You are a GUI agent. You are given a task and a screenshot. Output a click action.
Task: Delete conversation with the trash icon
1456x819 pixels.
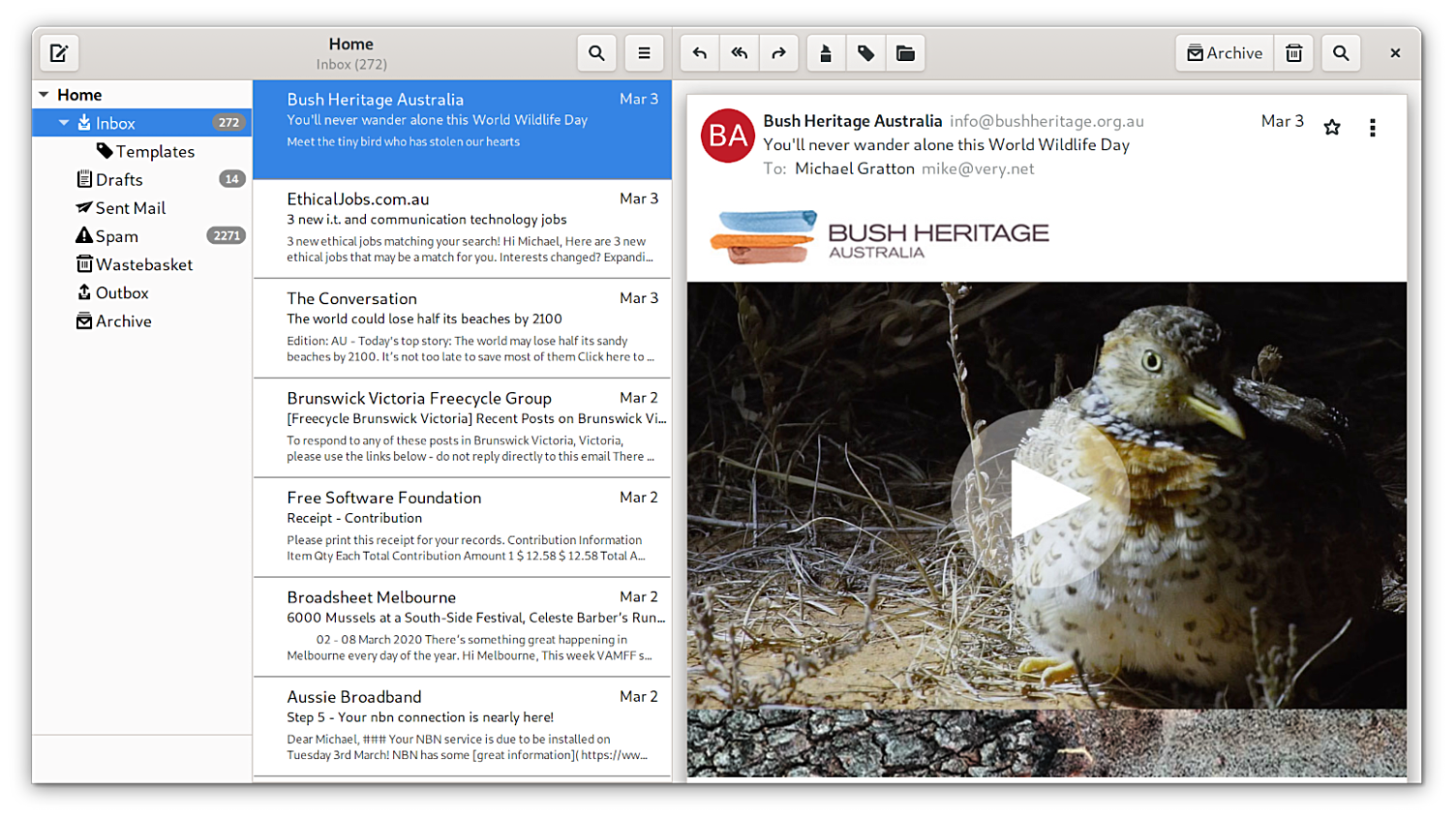coord(1293,53)
